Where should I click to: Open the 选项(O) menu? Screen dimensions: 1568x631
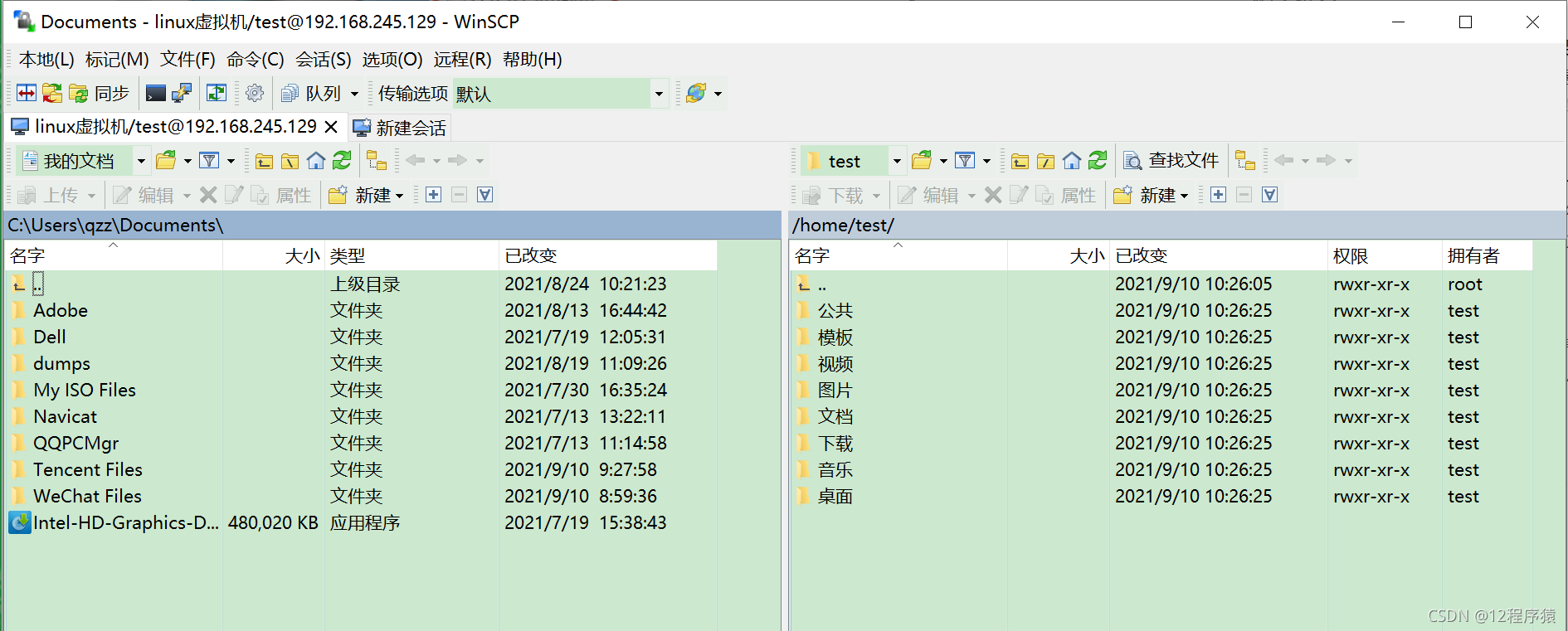[392, 60]
